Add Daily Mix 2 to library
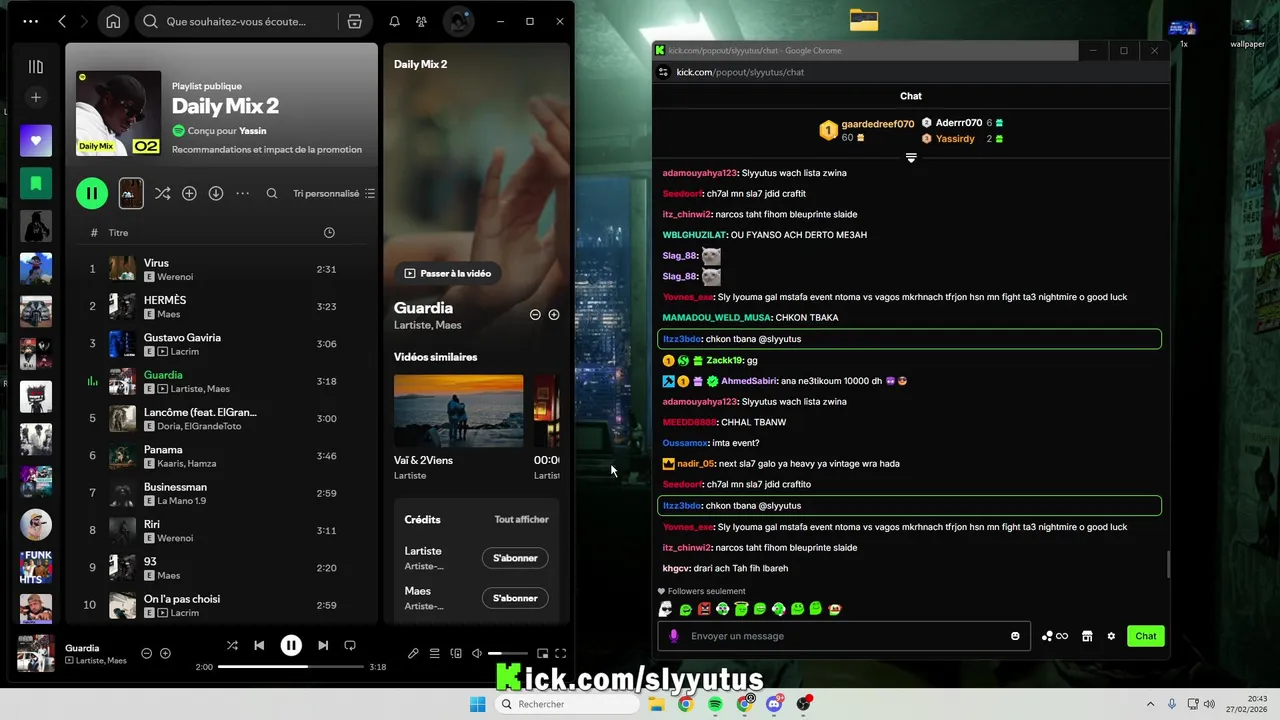The width and height of the screenshot is (1280, 720). coord(189,193)
